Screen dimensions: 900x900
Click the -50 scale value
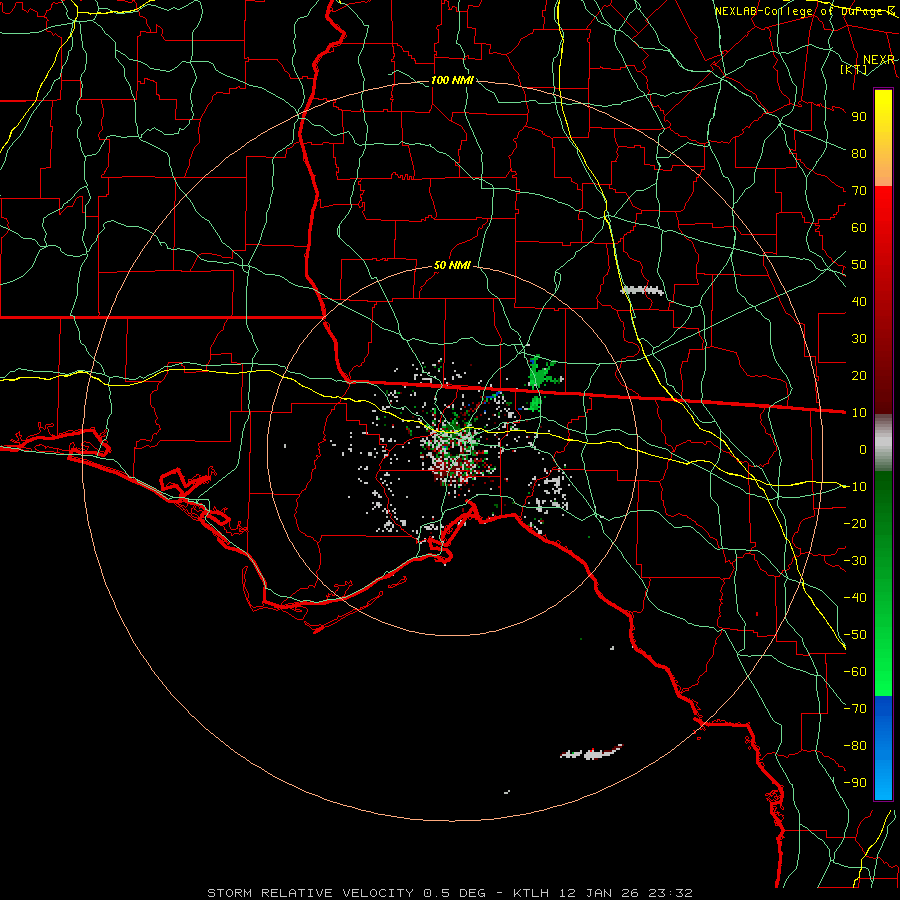[x=855, y=635]
